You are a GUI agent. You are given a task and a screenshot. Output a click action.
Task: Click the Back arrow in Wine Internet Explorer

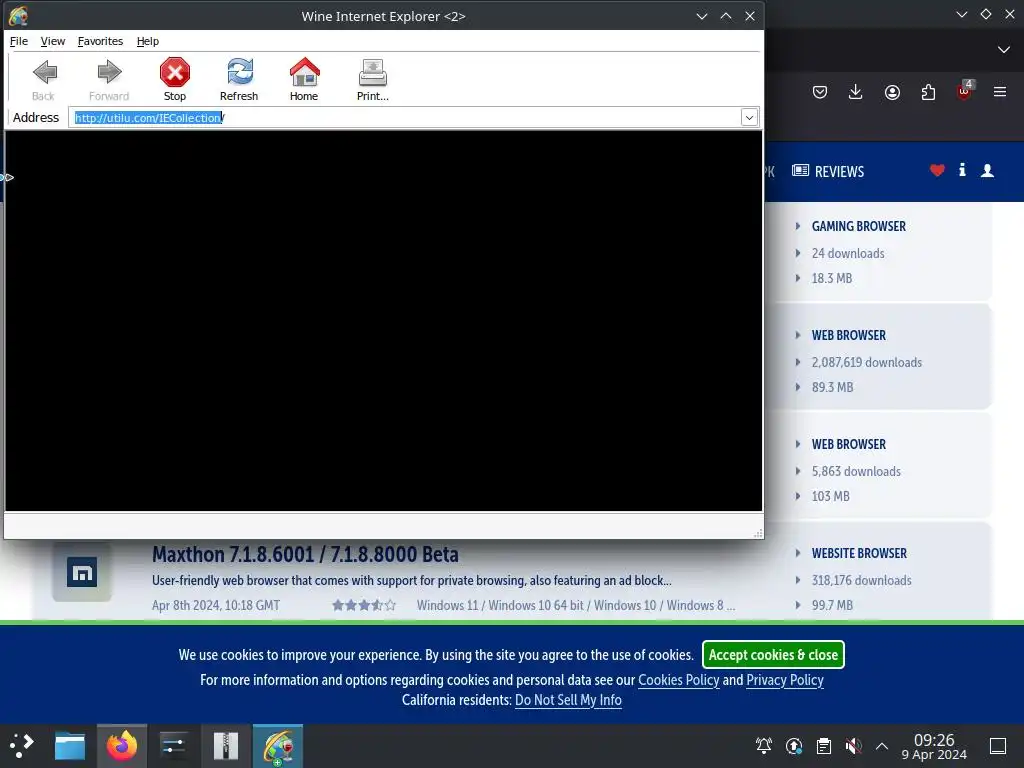point(44,72)
